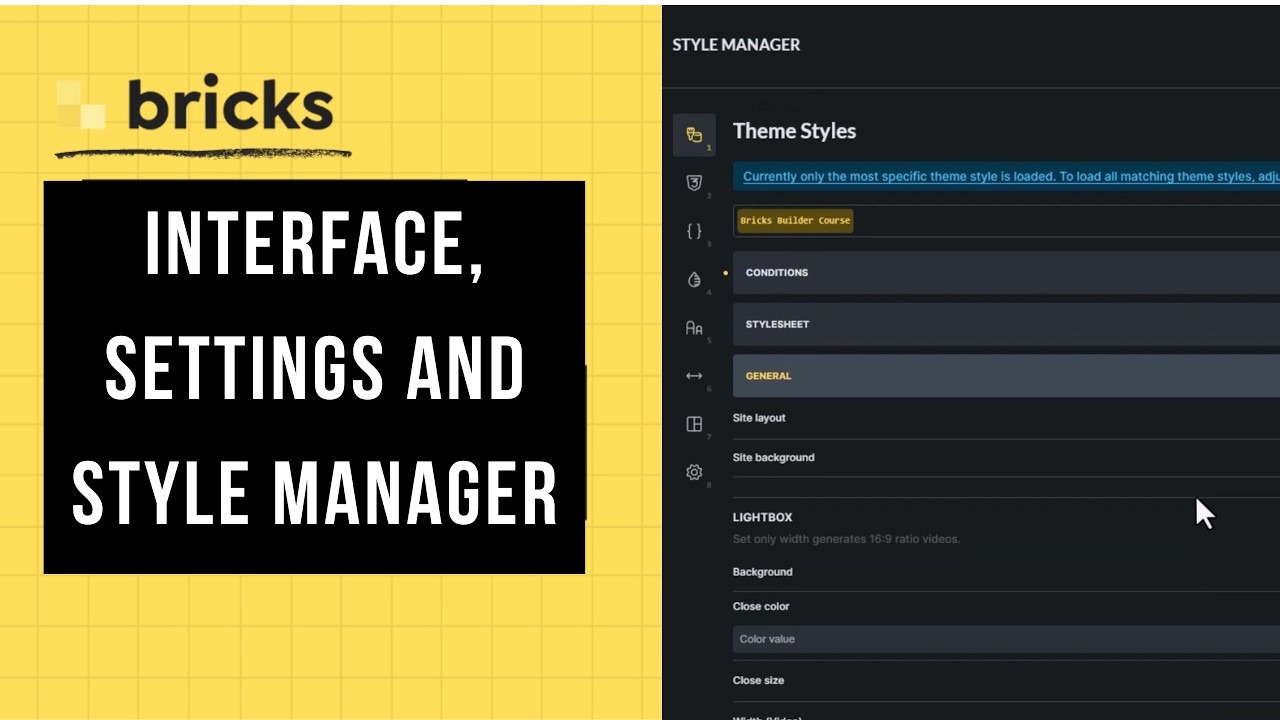Click the Theme Styles heading
Image resolution: width=1280 pixels, height=720 pixels.
click(794, 131)
